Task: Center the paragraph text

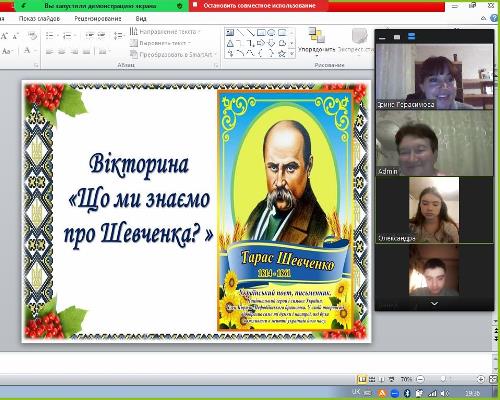Action: (x=62, y=51)
